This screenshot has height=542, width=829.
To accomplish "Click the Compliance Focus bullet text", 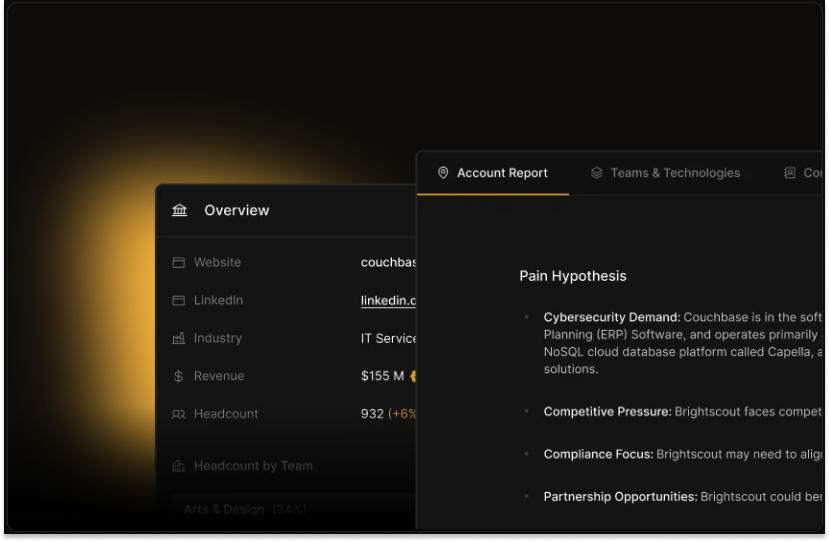I will pos(683,454).
